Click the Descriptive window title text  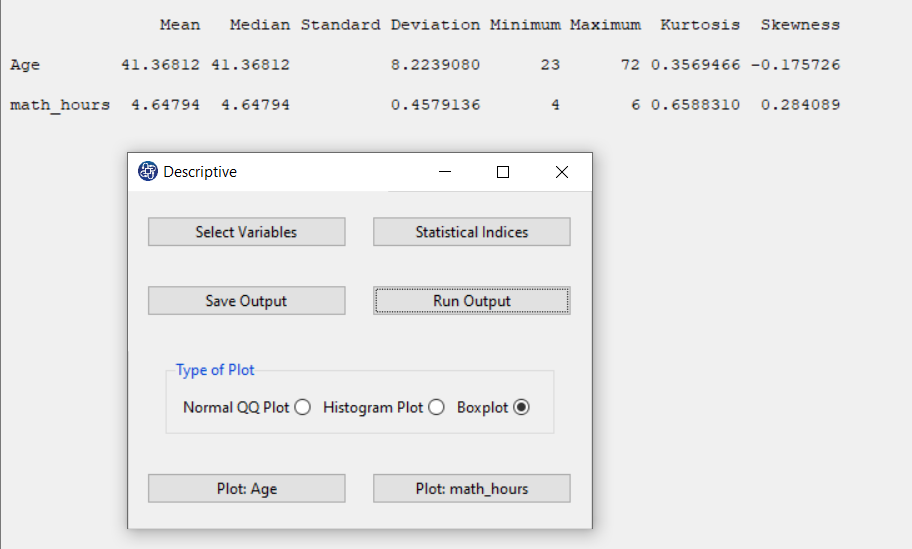[200, 172]
